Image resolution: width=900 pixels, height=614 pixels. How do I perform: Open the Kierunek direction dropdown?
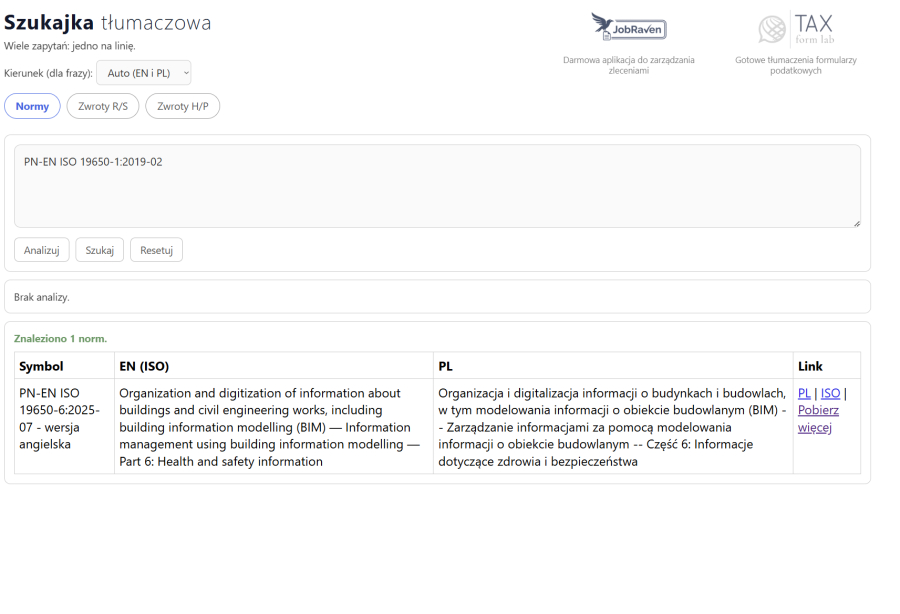coord(143,73)
